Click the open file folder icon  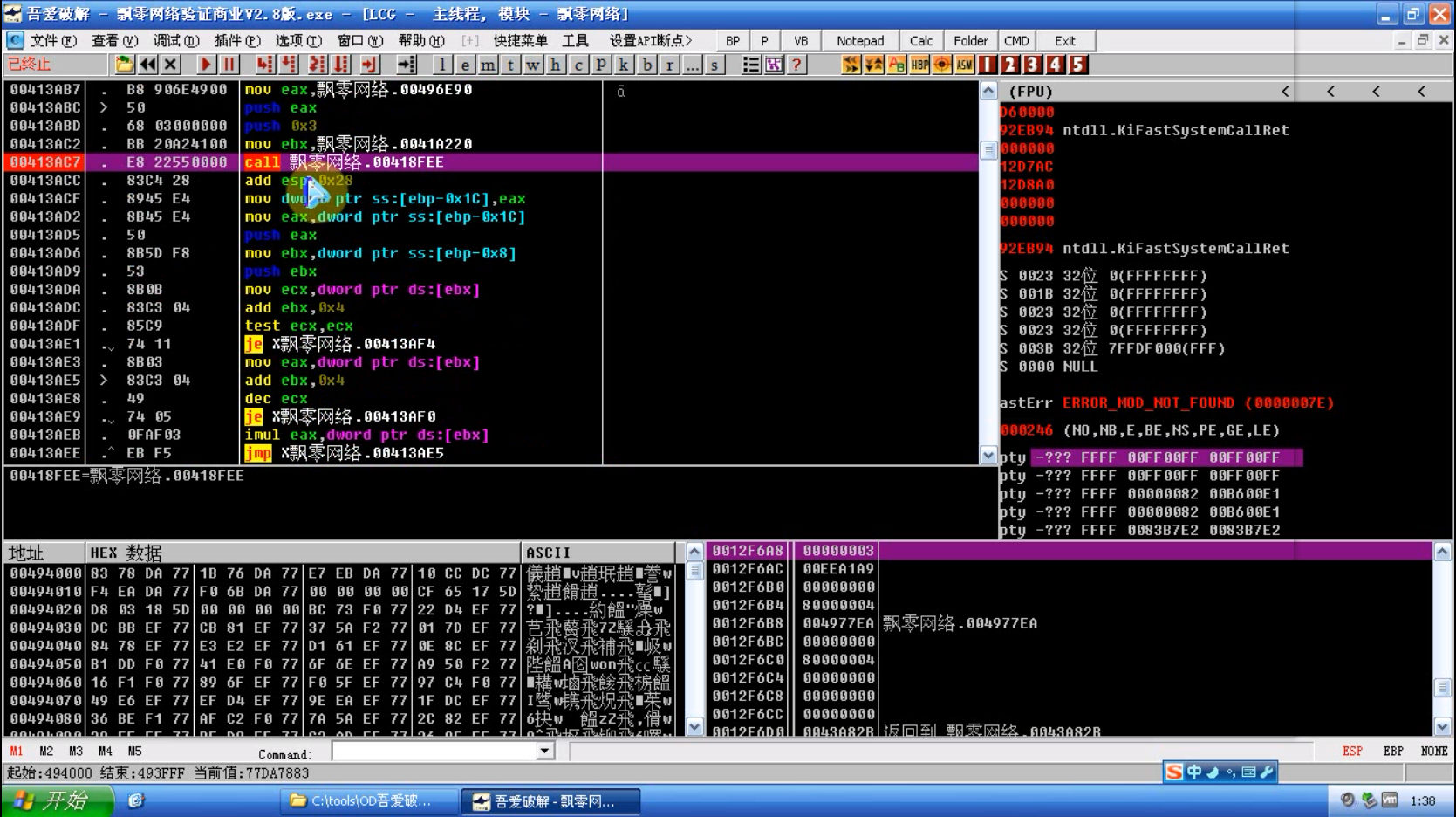[x=124, y=65]
